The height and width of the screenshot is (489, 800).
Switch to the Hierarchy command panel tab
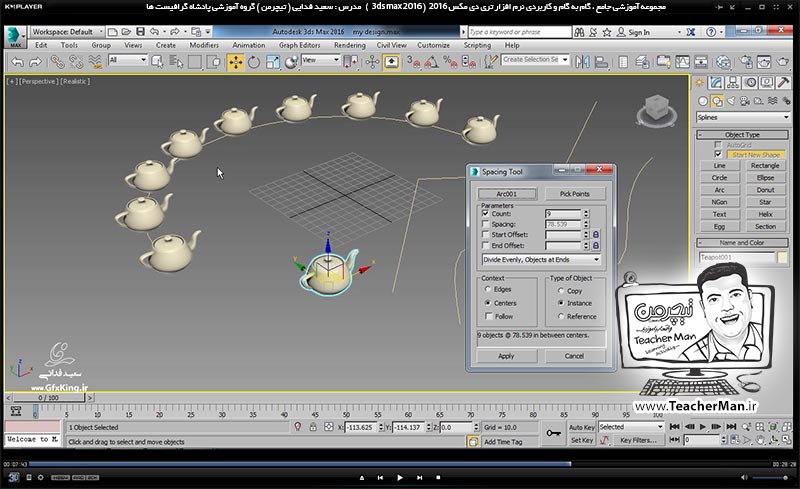(x=733, y=83)
